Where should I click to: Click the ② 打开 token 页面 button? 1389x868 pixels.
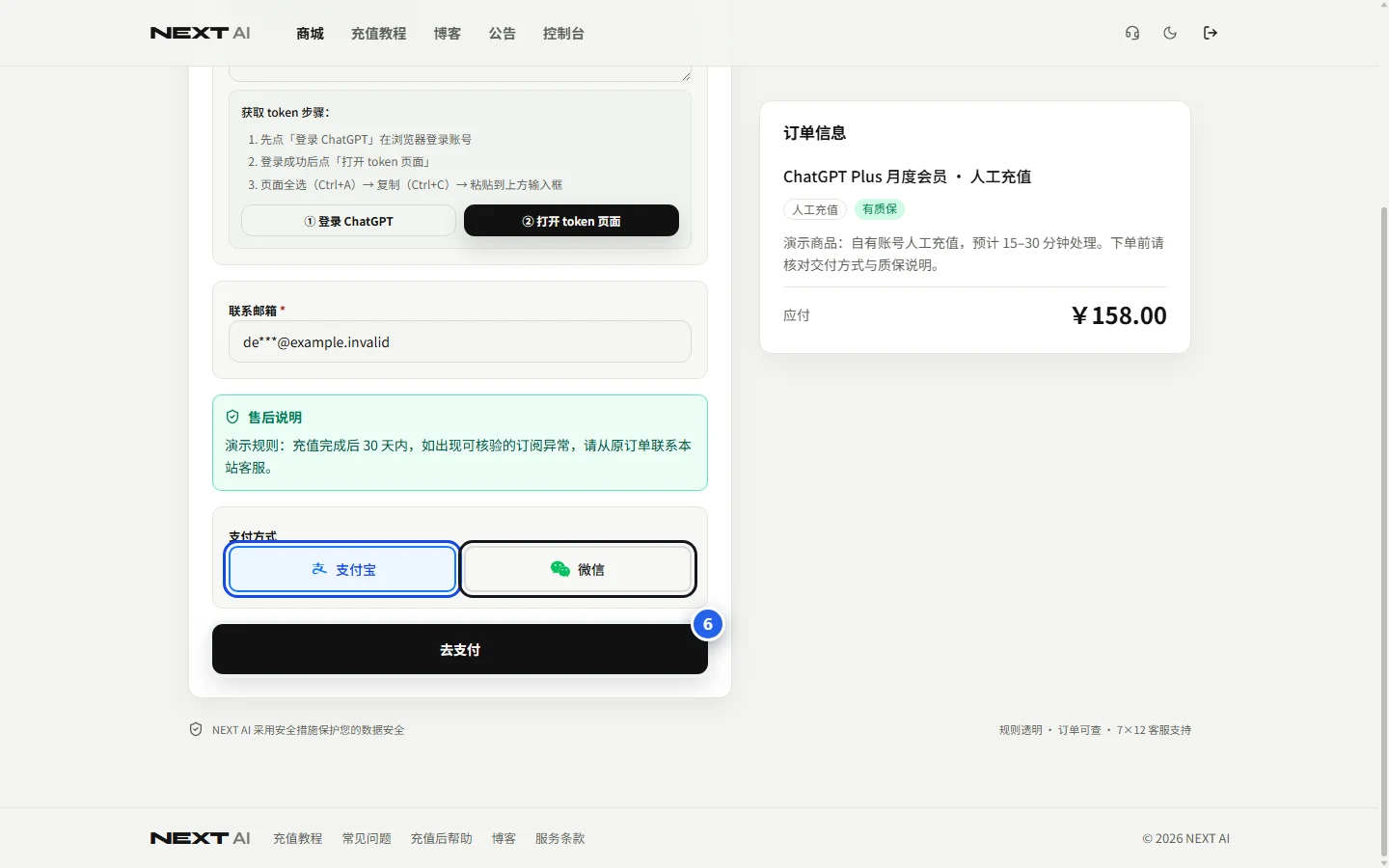[571, 221]
